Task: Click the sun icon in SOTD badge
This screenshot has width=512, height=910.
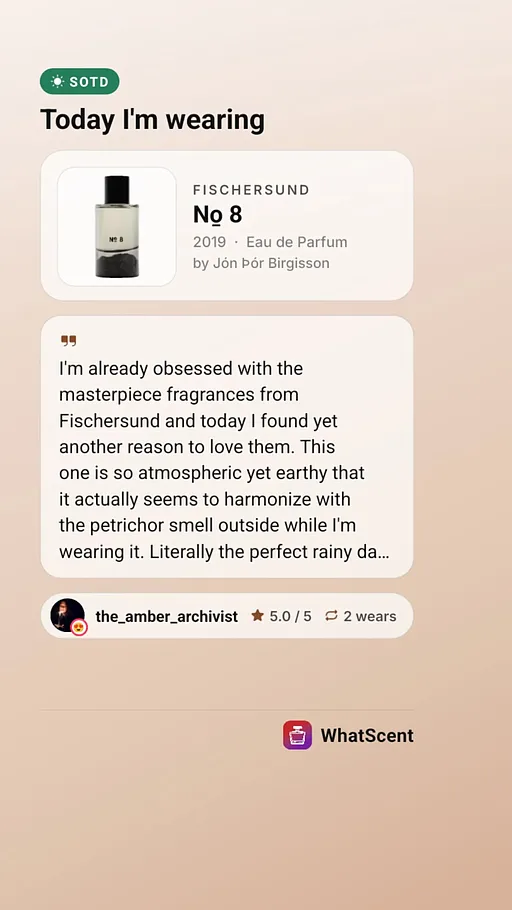Action: (57, 82)
